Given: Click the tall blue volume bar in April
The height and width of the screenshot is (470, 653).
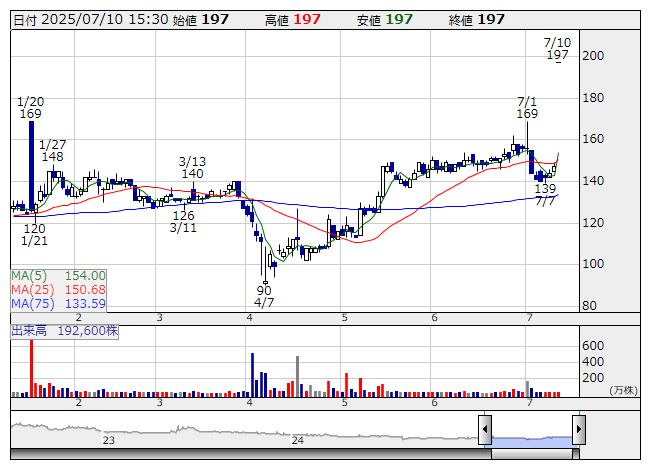Looking at the screenshot, I should pos(252,375).
